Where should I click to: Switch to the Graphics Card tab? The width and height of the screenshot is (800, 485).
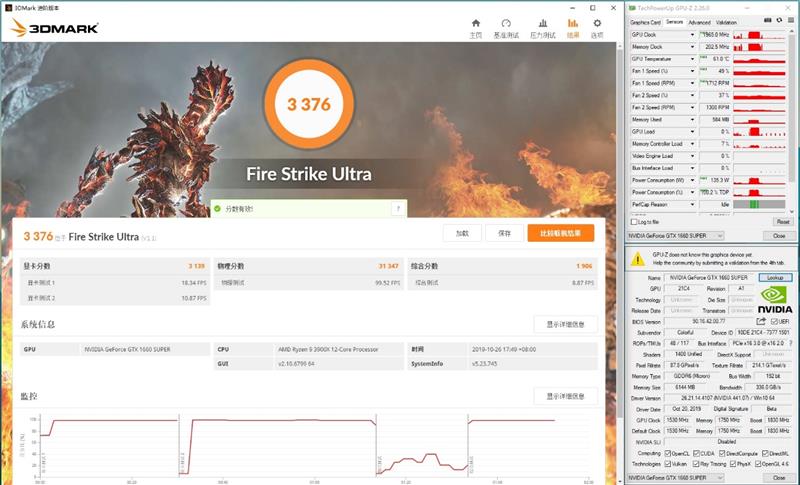645,22
